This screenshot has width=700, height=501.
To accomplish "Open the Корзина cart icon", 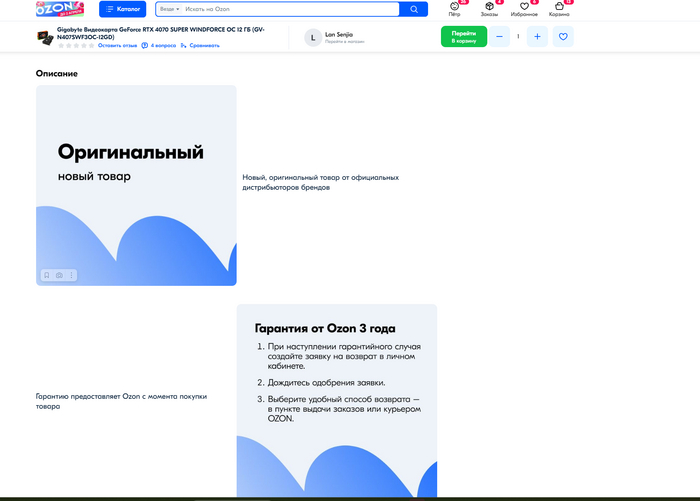I will [x=559, y=9].
